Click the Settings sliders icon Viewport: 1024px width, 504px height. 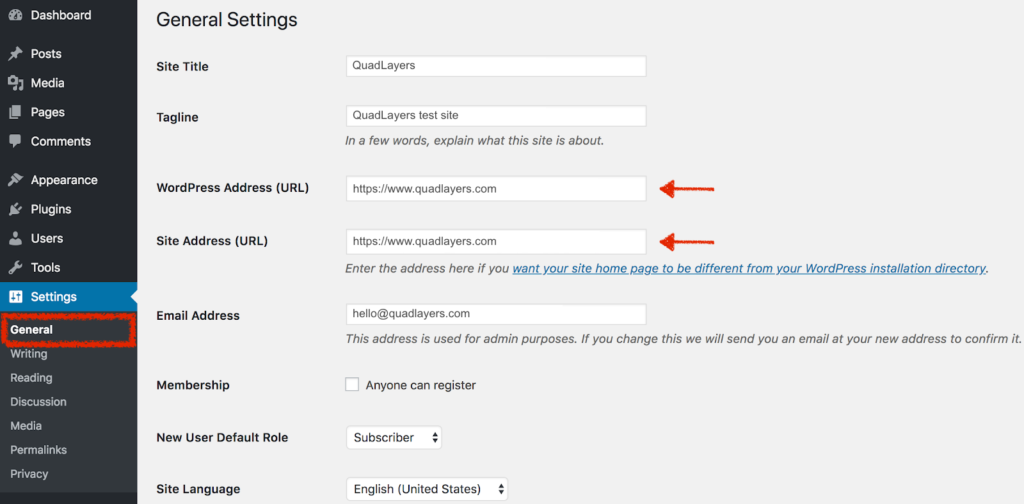point(16,297)
